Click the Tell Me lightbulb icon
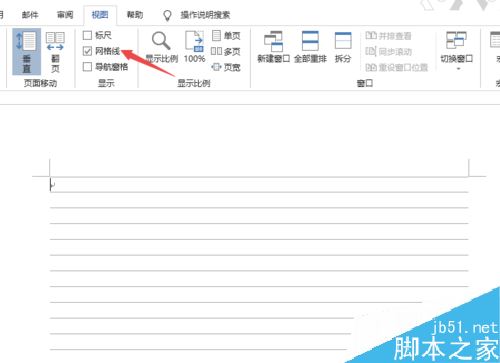The height and width of the screenshot is (363, 500). click(x=167, y=15)
